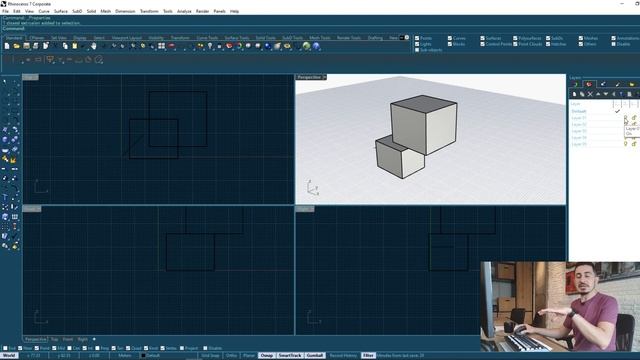Click the upper cube in Perspective viewport

(424, 124)
